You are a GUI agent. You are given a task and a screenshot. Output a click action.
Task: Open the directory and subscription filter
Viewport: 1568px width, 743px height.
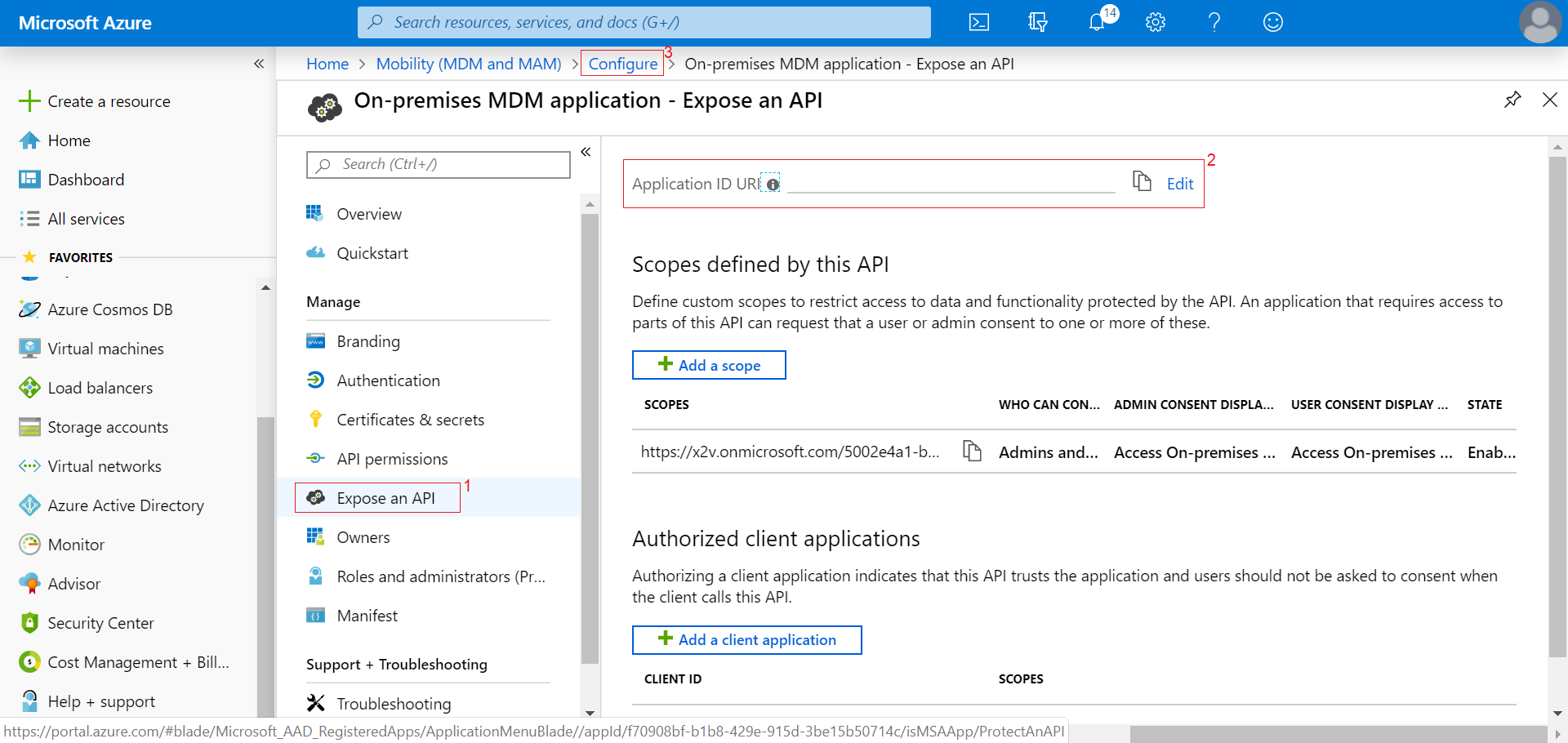coord(1037,23)
